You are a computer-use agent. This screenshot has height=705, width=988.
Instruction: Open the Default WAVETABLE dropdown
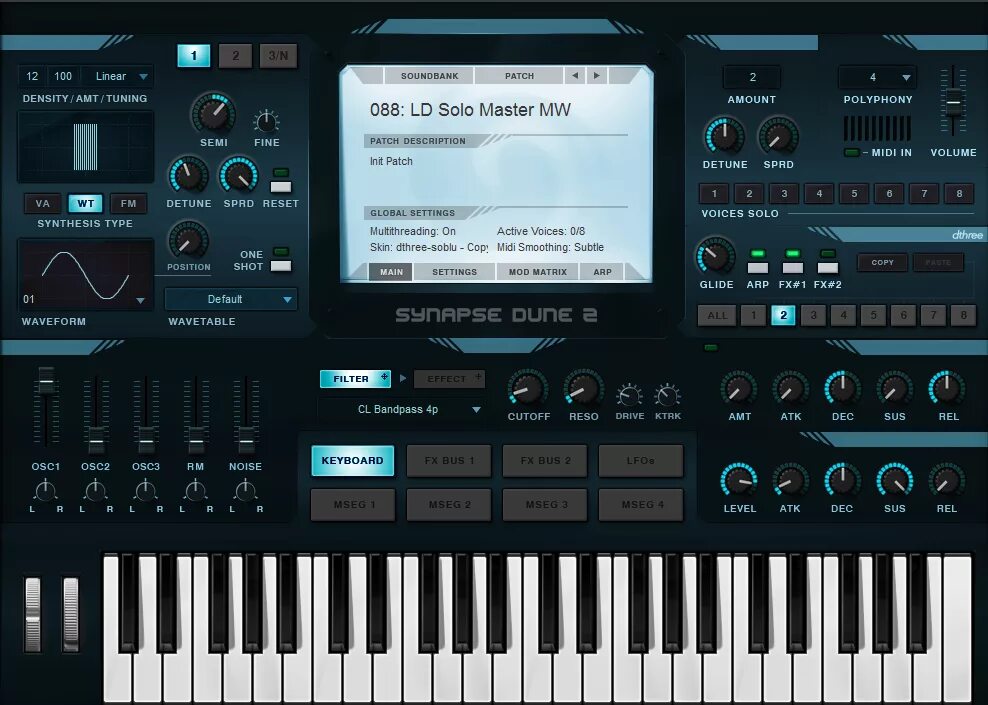pos(231,299)
